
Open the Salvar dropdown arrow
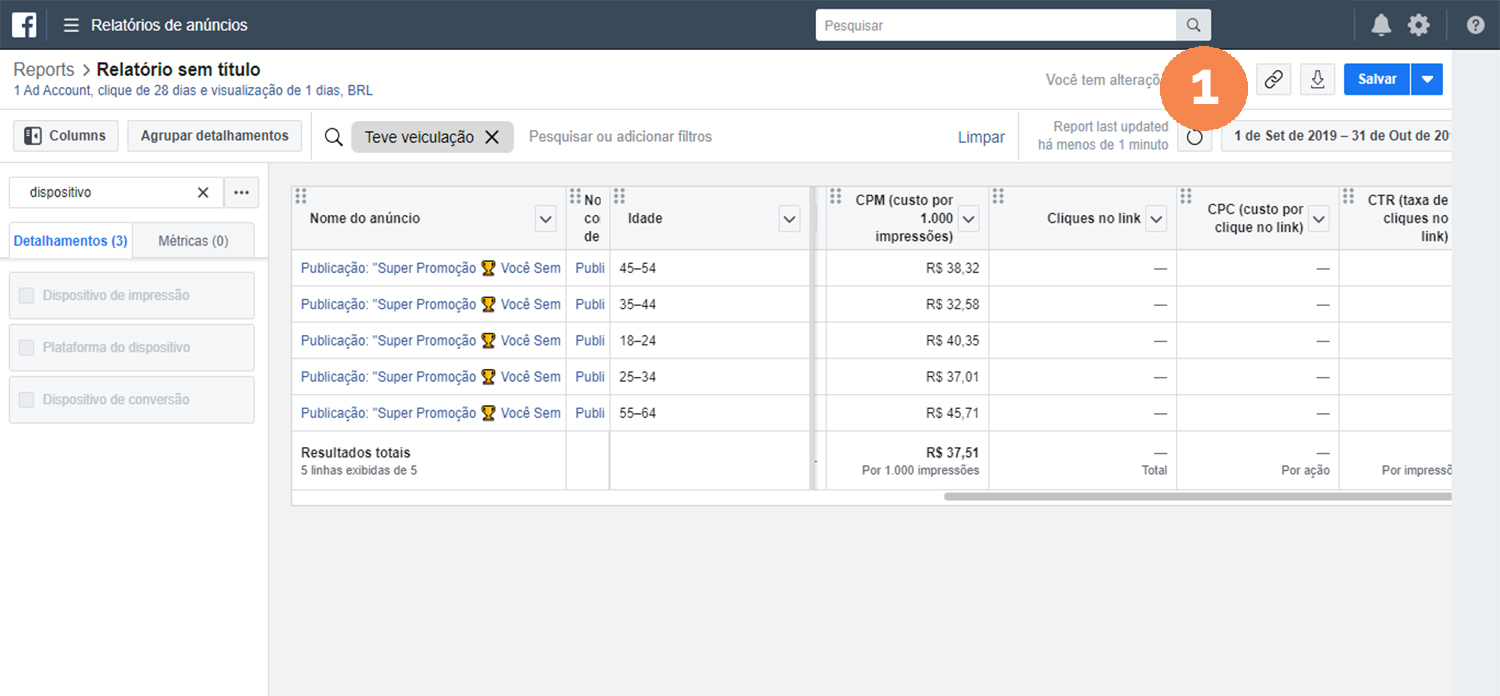click(1427, 80)
